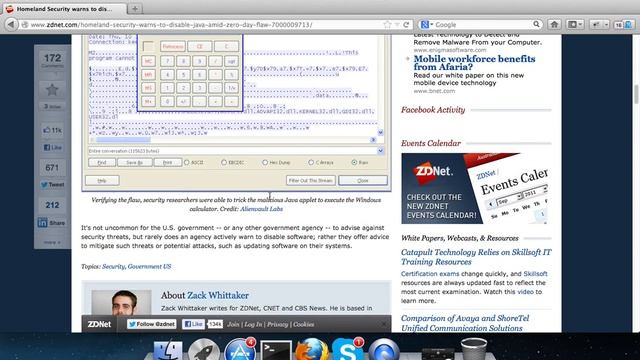640x360 pixels.
Task: Click the ZDNet logo in bottom bar
Action: [99, 324]
